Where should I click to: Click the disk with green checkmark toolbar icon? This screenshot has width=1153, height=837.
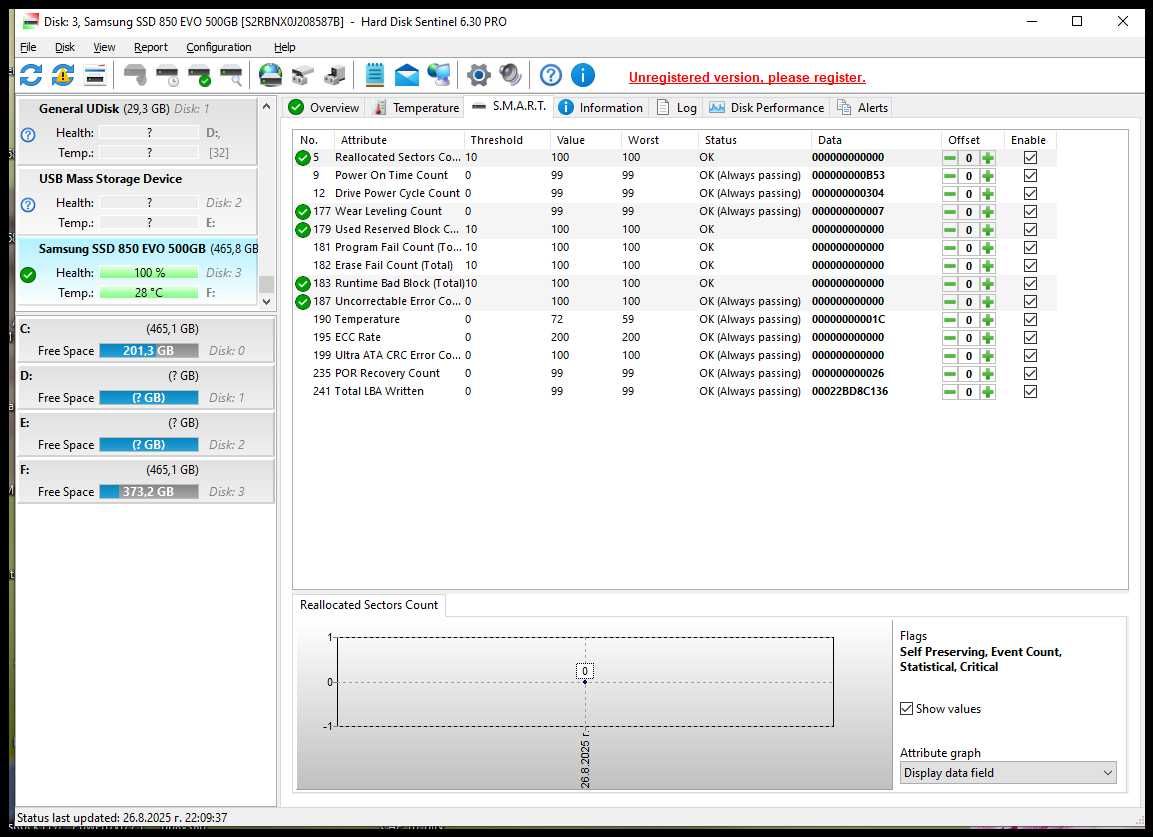pyautogui.click(x=200, y=75)
